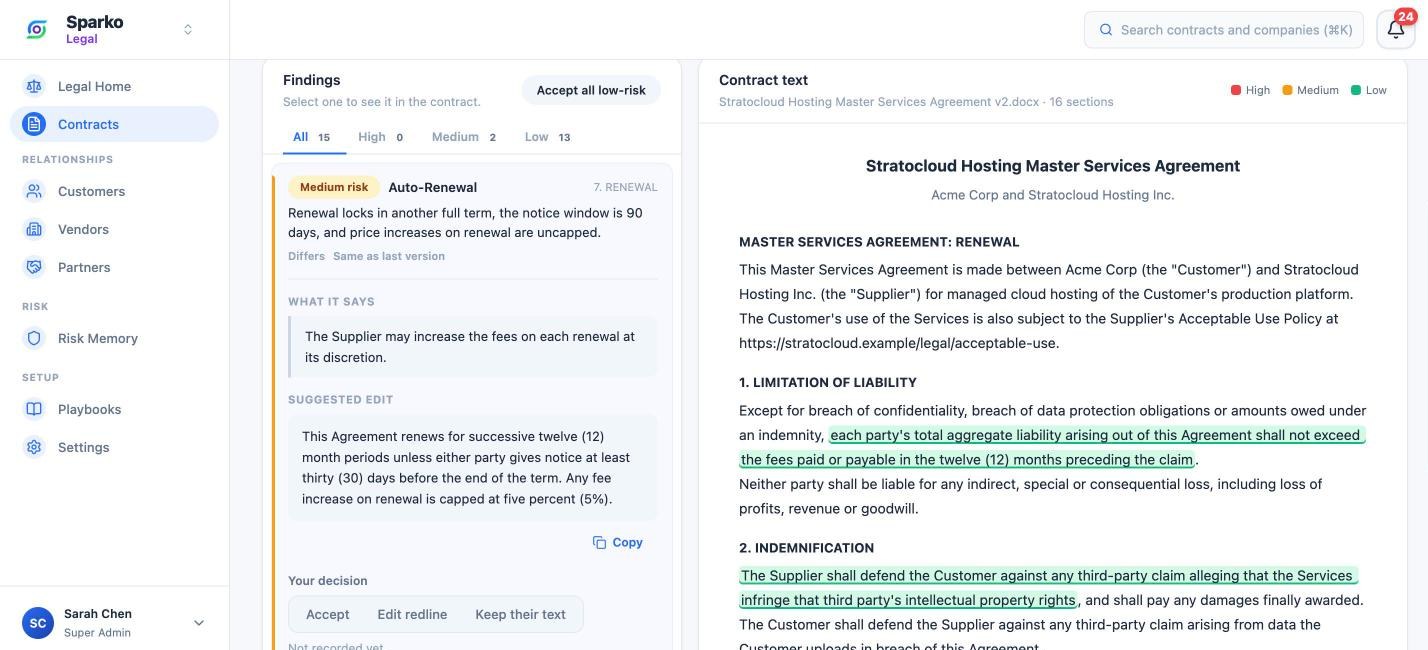The image size is (1428, 650).
Task: Click Accept all low-risk button
Action: (591, 90)
